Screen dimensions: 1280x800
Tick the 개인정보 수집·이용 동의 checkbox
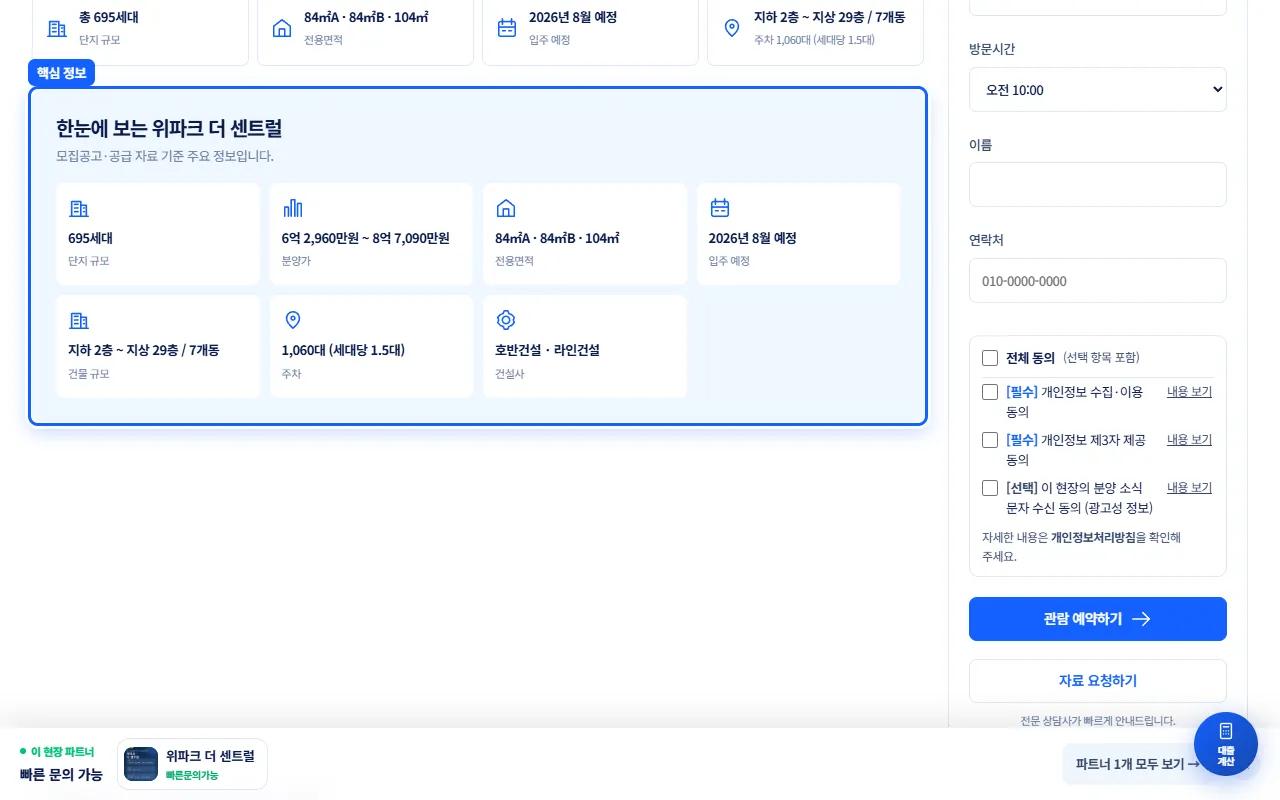coord(990,392)
